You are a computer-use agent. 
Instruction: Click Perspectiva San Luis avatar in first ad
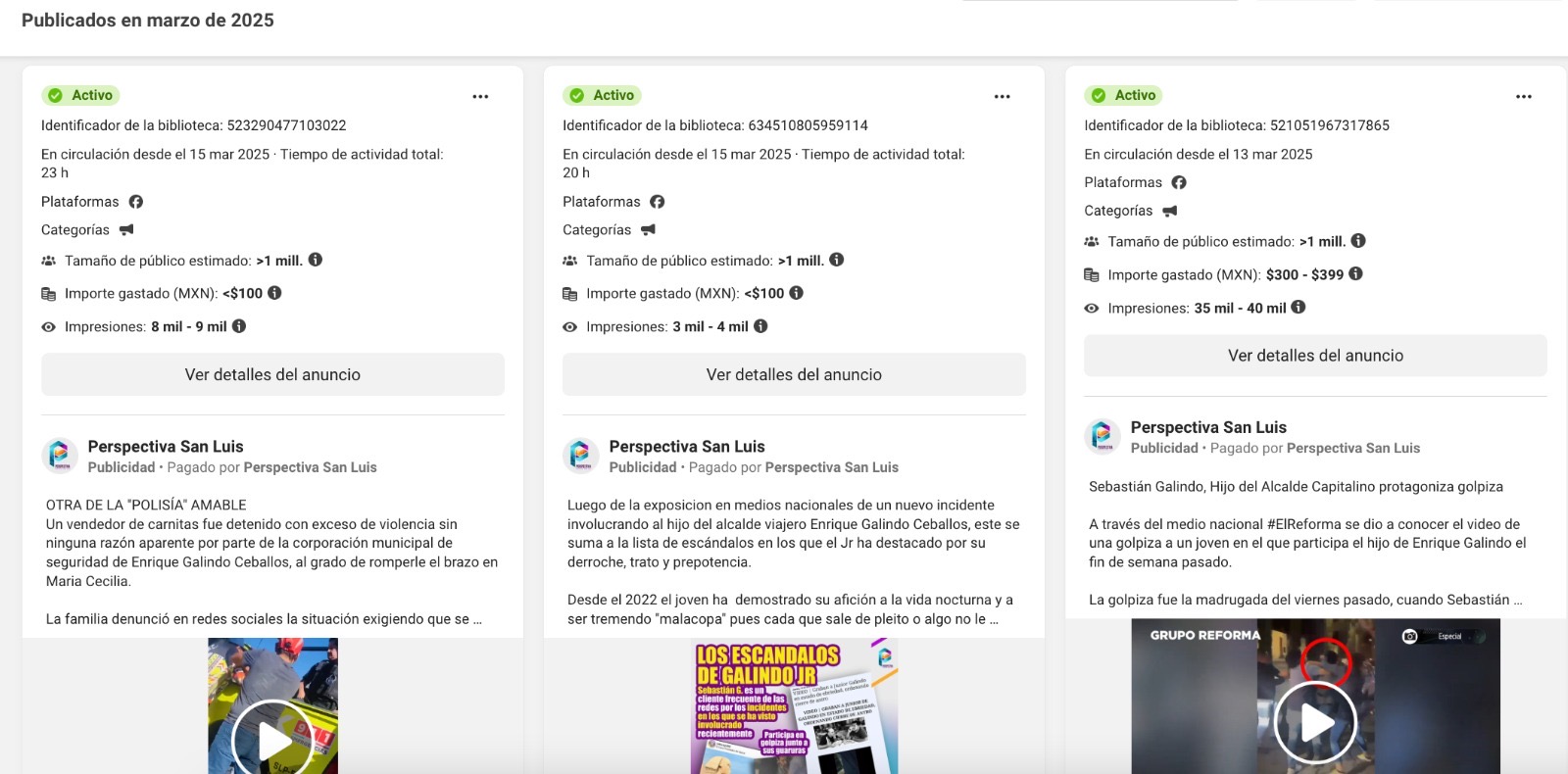click(60, 456)
